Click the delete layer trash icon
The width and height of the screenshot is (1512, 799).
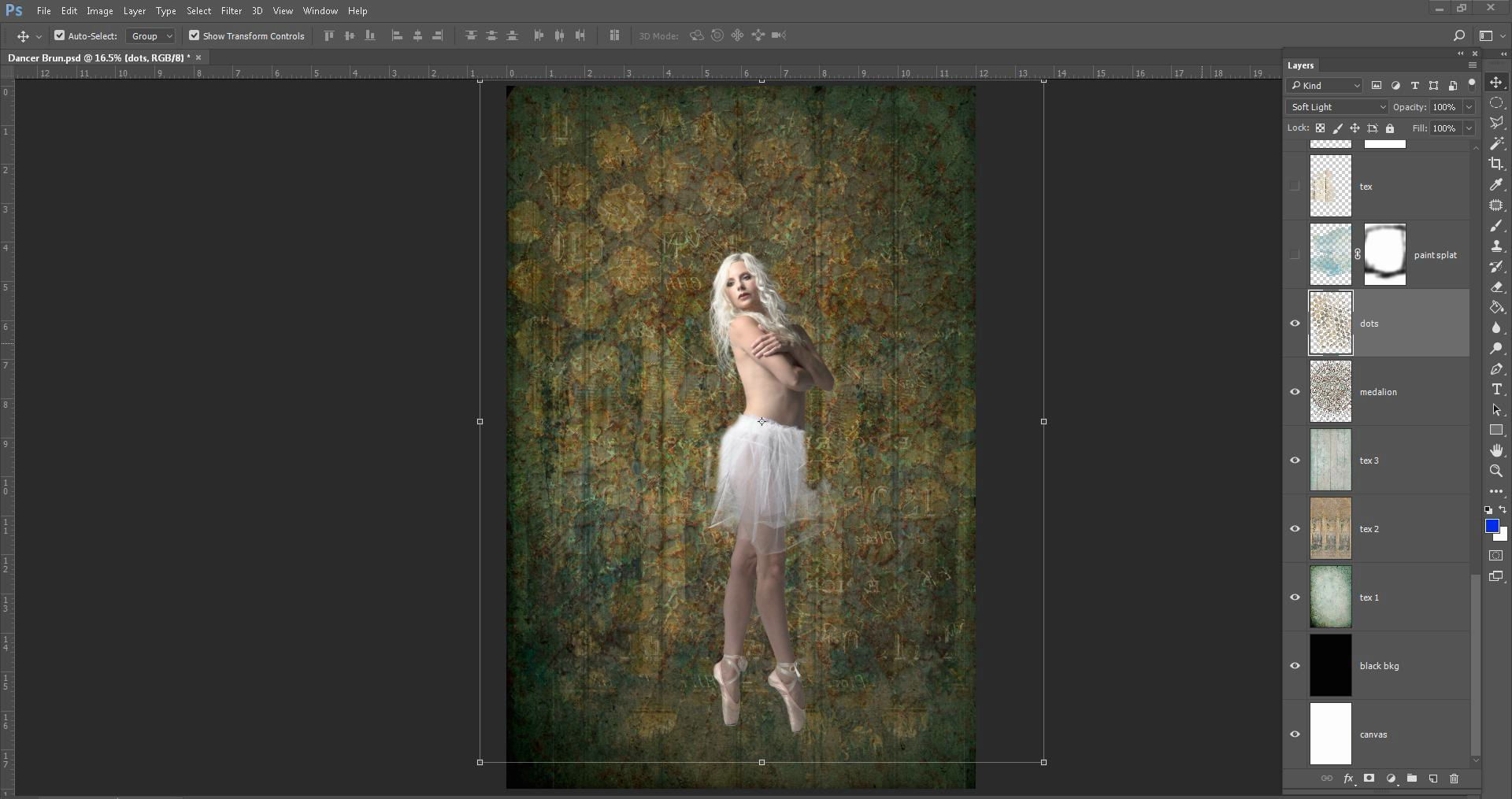(x=1454, y=779)
